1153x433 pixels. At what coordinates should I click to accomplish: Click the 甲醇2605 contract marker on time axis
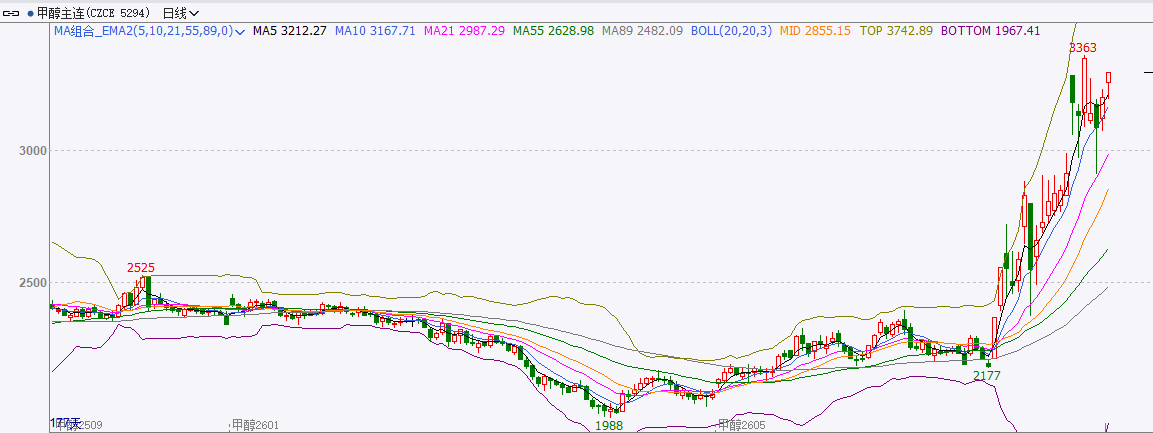(742, 425)
